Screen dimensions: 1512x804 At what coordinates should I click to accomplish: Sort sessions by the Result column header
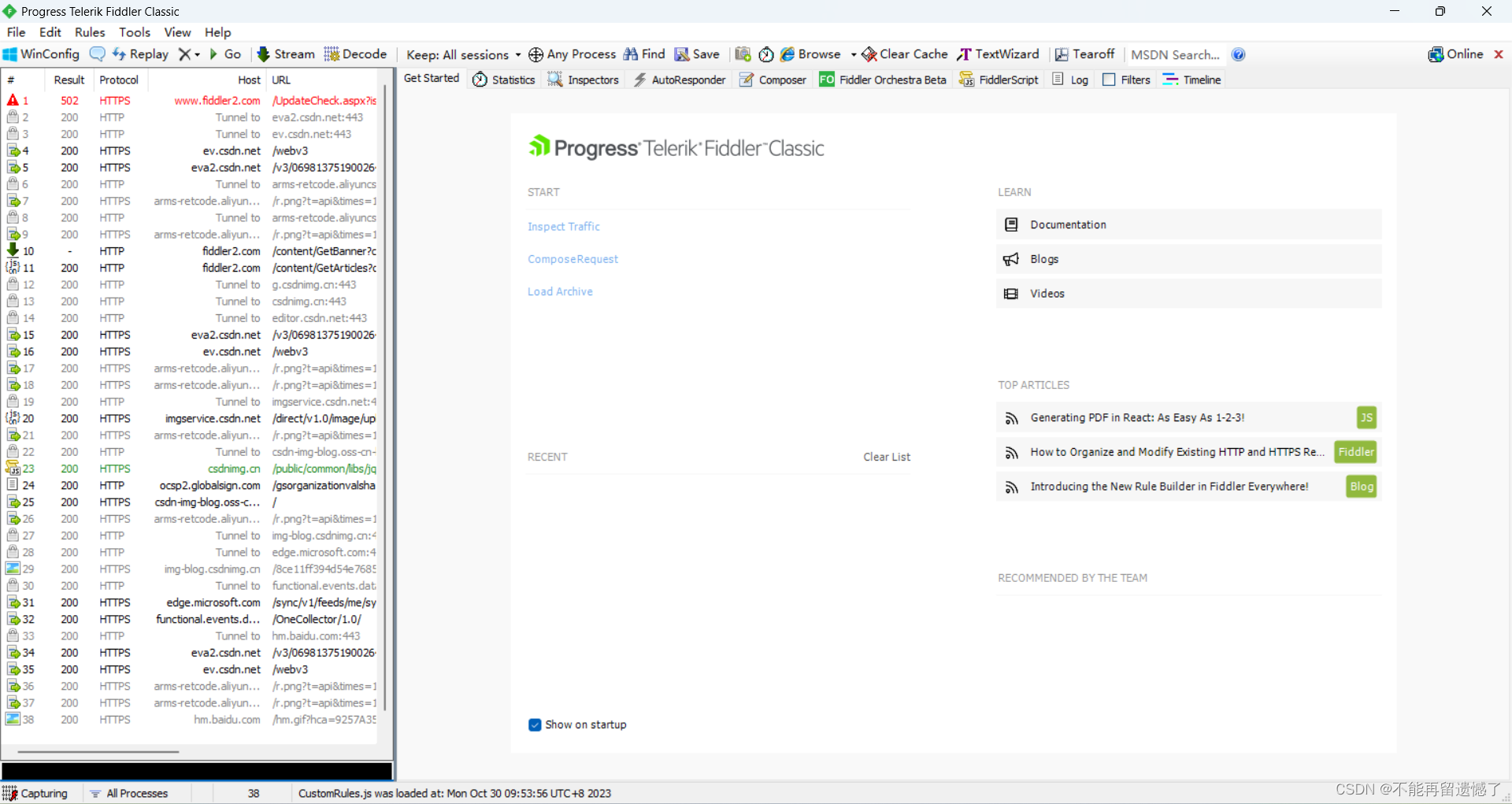[69, 80]
